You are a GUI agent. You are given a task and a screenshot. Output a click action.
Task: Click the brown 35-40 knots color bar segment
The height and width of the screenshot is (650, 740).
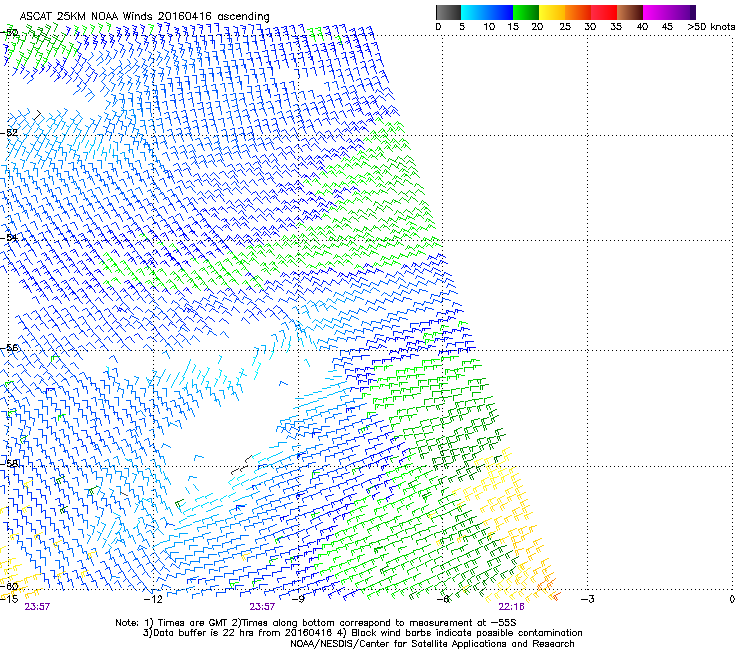[x=630, y=12]
